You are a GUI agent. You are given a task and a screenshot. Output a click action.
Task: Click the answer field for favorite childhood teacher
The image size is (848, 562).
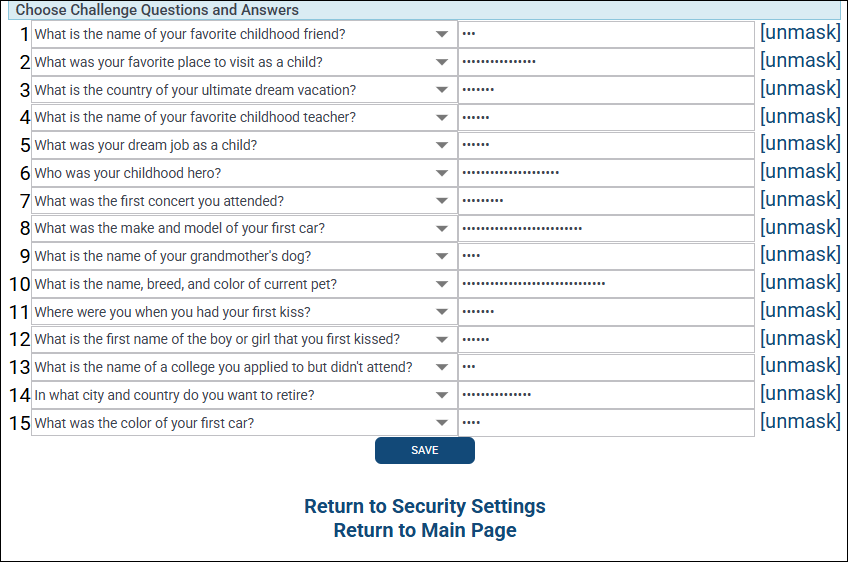pos(606,117)
